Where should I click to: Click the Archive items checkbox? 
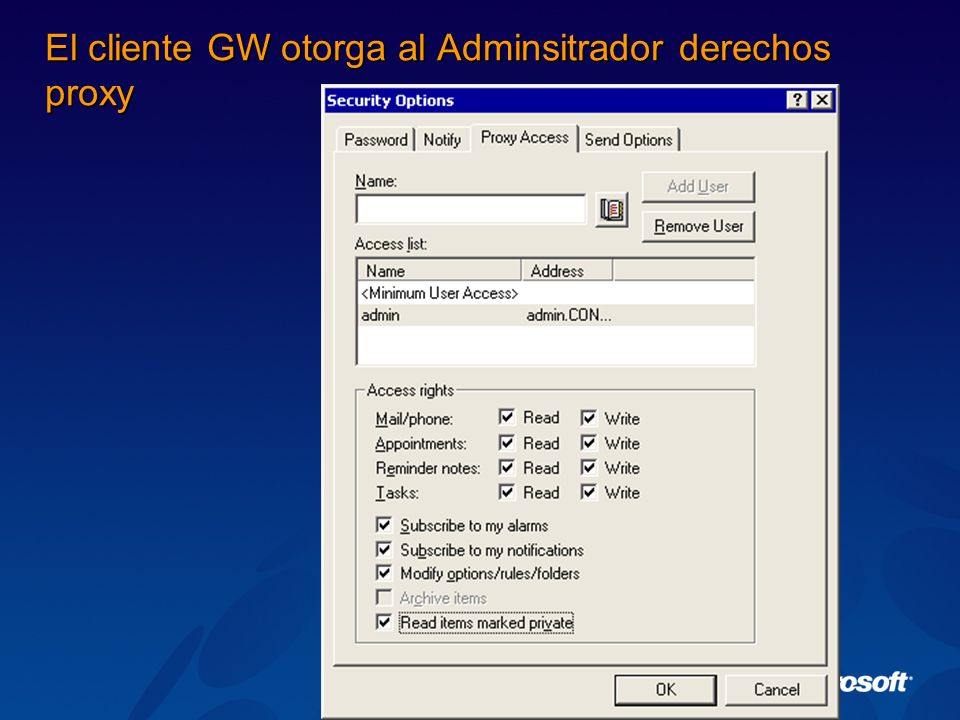pos(384,598)
